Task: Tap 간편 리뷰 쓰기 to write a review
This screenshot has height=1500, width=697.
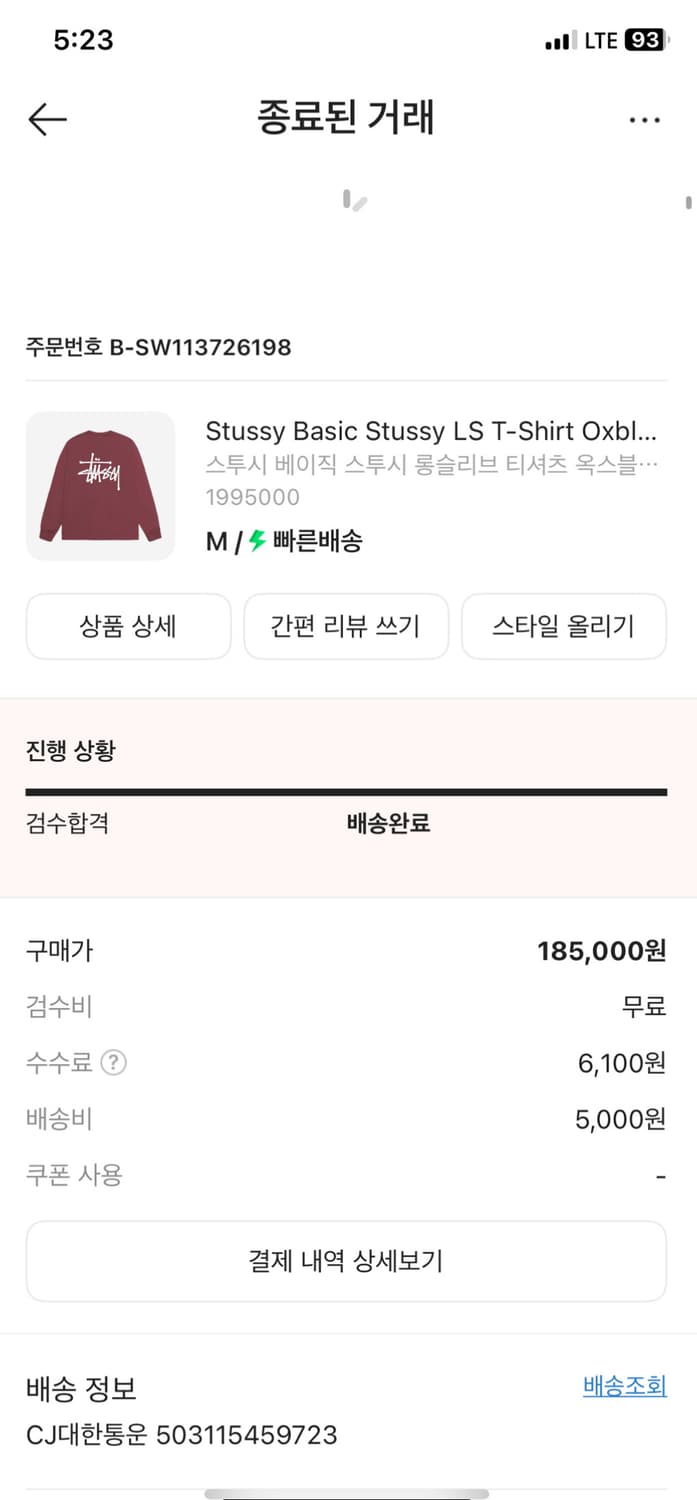Action: coord(346,626)
